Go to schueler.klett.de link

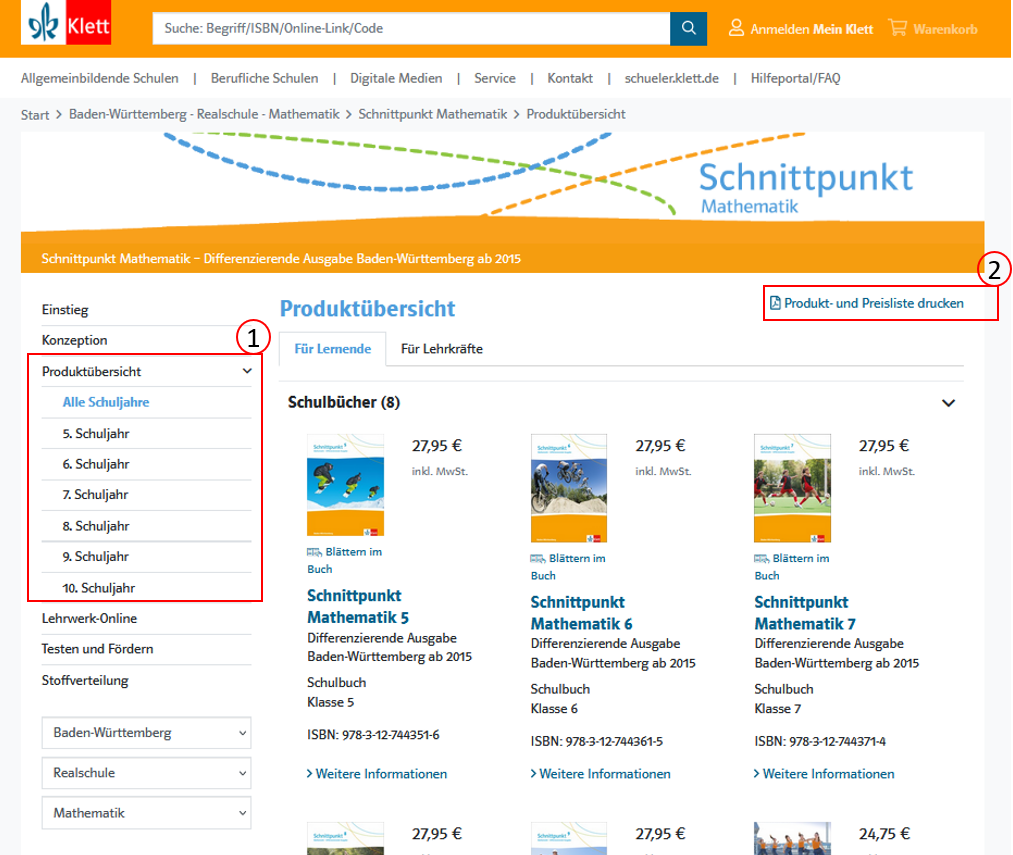tap(671, 78)
